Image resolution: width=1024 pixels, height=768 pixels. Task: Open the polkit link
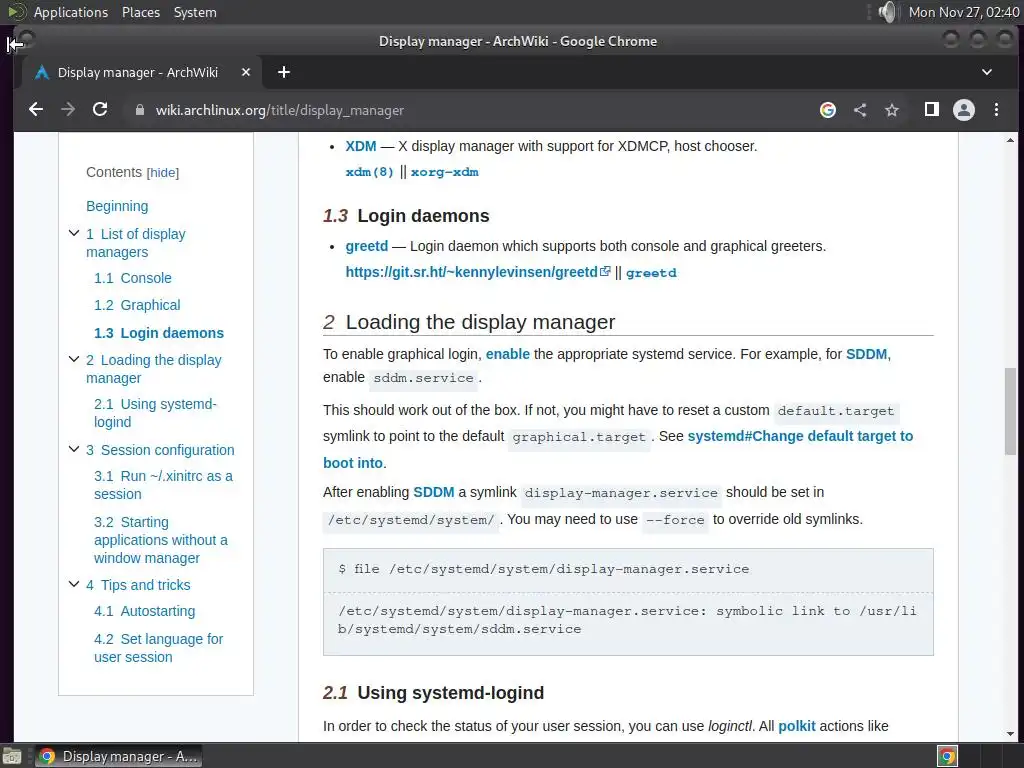(x=797, y=726)
